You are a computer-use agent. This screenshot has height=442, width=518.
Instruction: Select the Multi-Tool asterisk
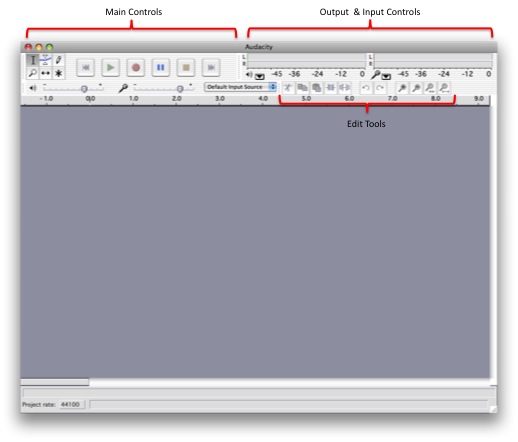point(59,73)
